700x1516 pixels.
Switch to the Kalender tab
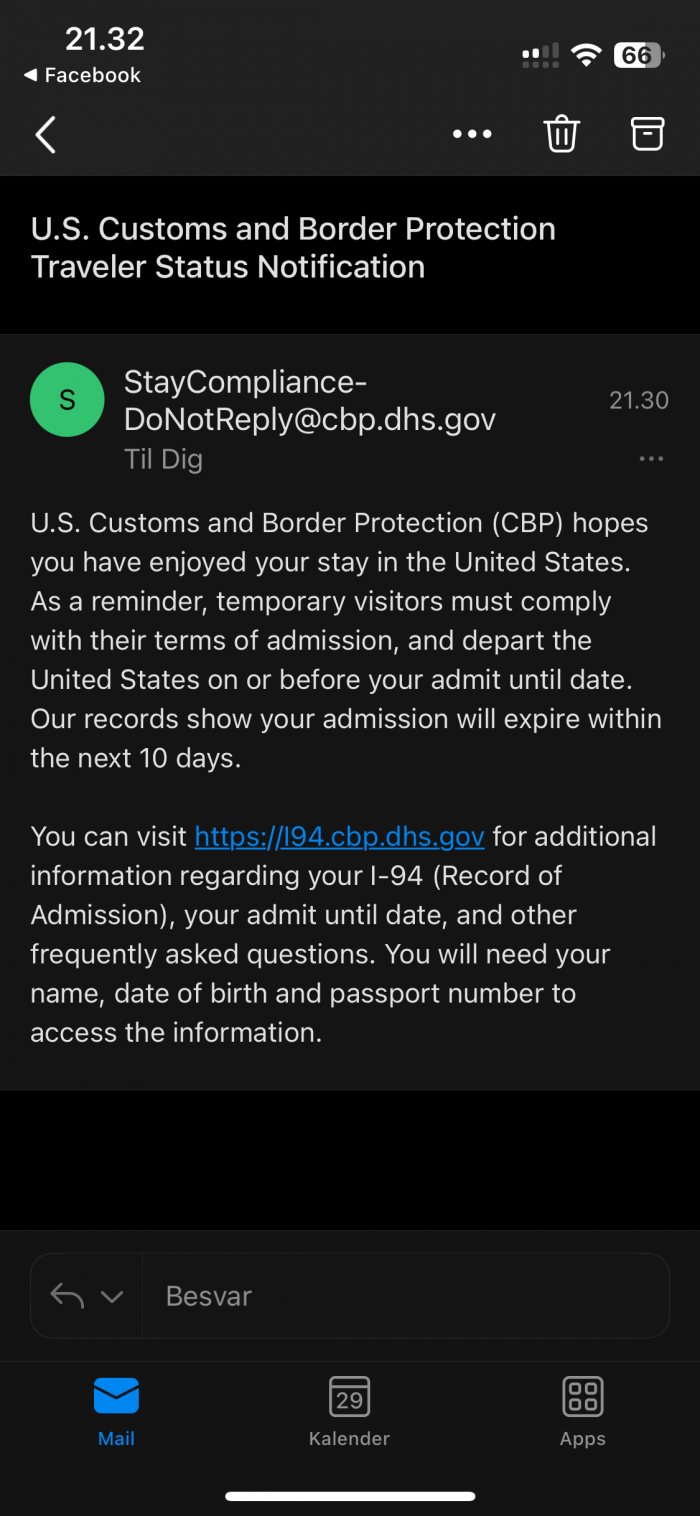tap(349, 1410)
